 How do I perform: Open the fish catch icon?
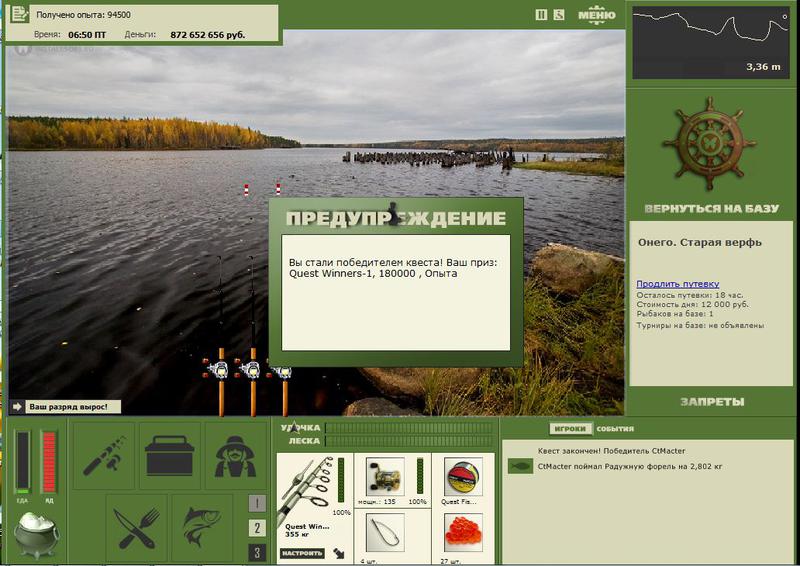(202, 528)
